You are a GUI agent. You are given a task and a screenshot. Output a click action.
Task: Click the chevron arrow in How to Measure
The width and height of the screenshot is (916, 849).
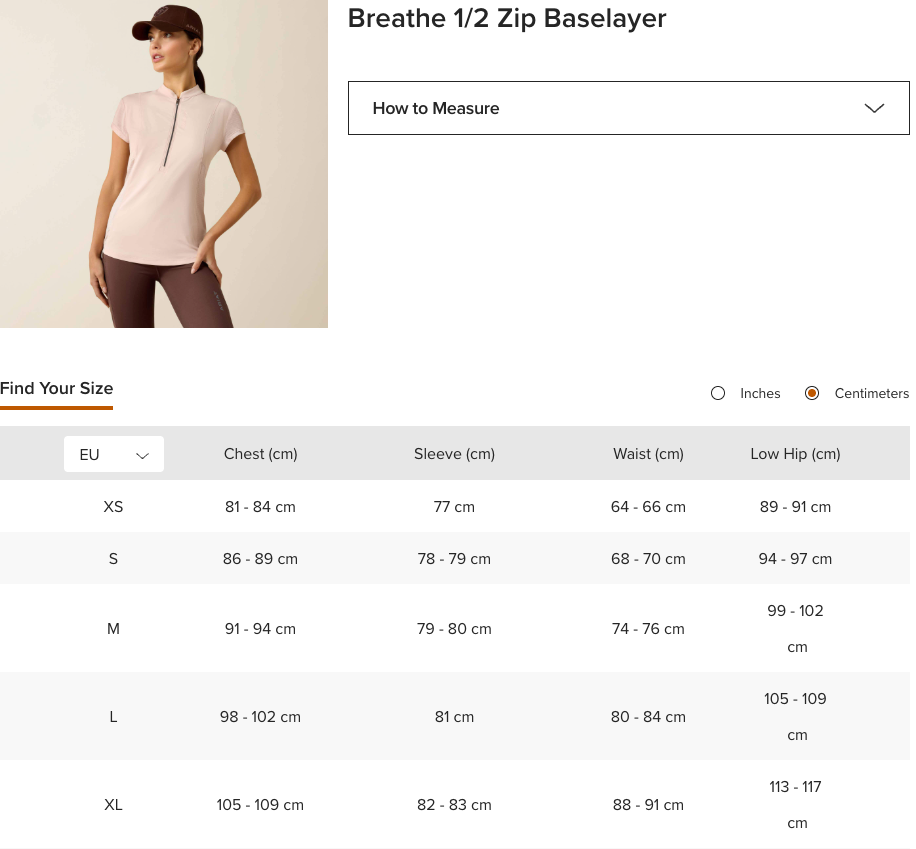pos(874,108)
